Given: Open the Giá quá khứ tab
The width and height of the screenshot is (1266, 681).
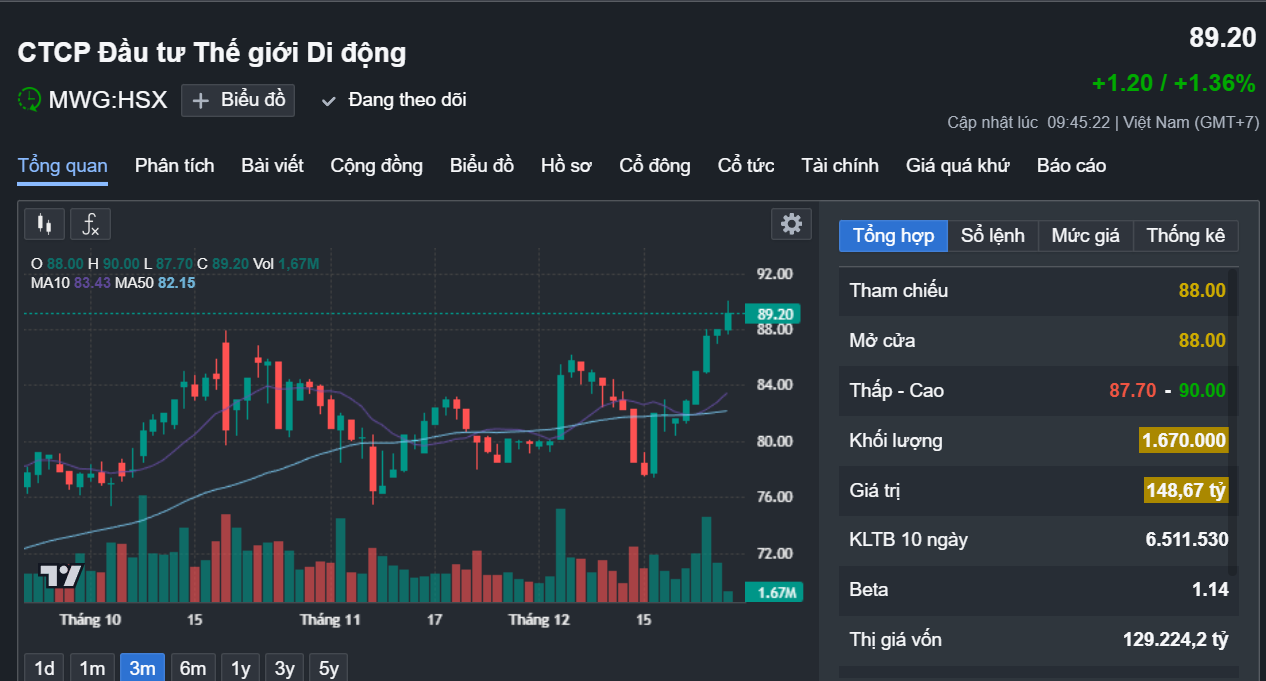Looking at the screenshot, I should coord(958,166).
